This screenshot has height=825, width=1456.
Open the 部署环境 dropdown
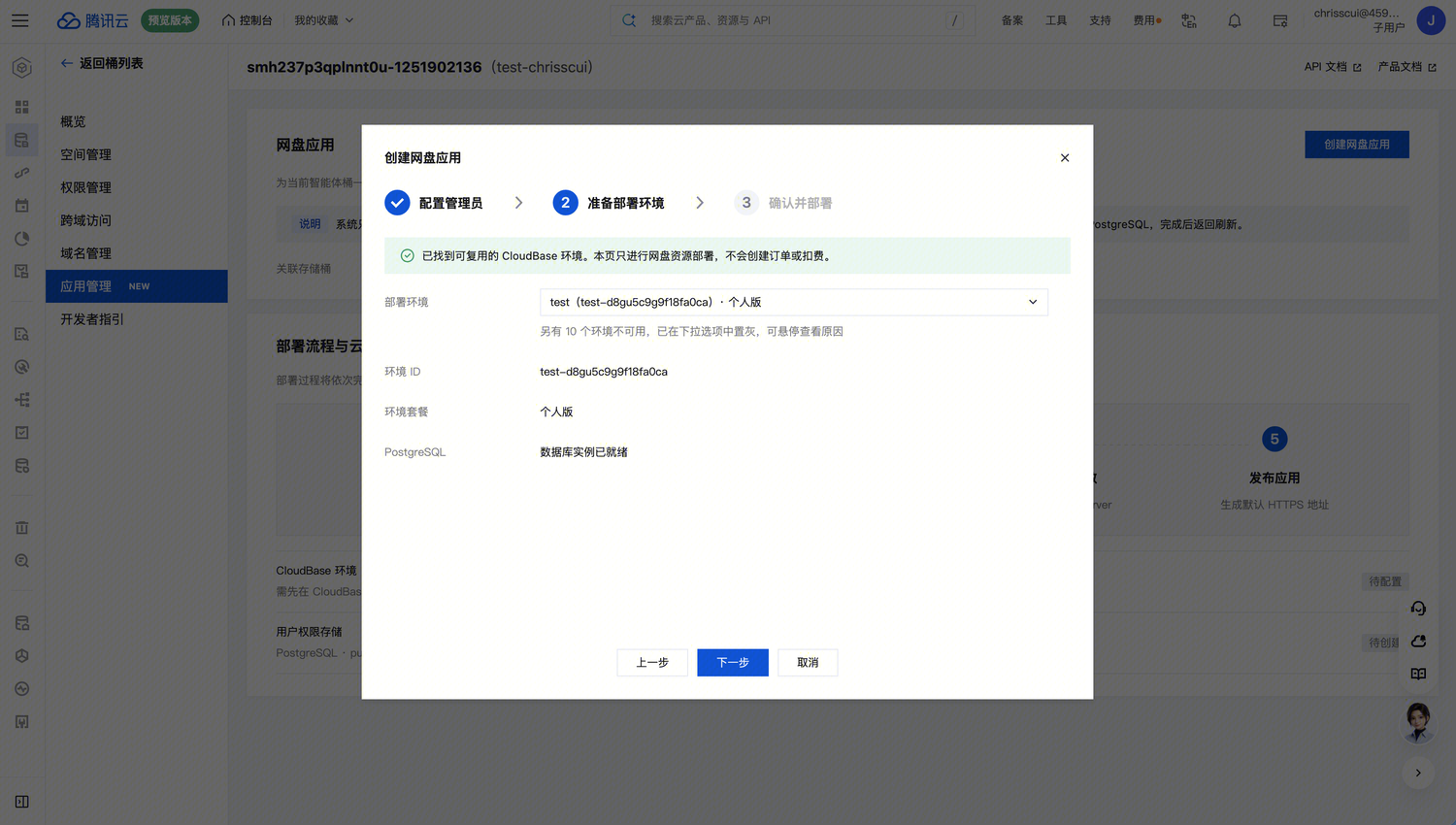[794, 302]
